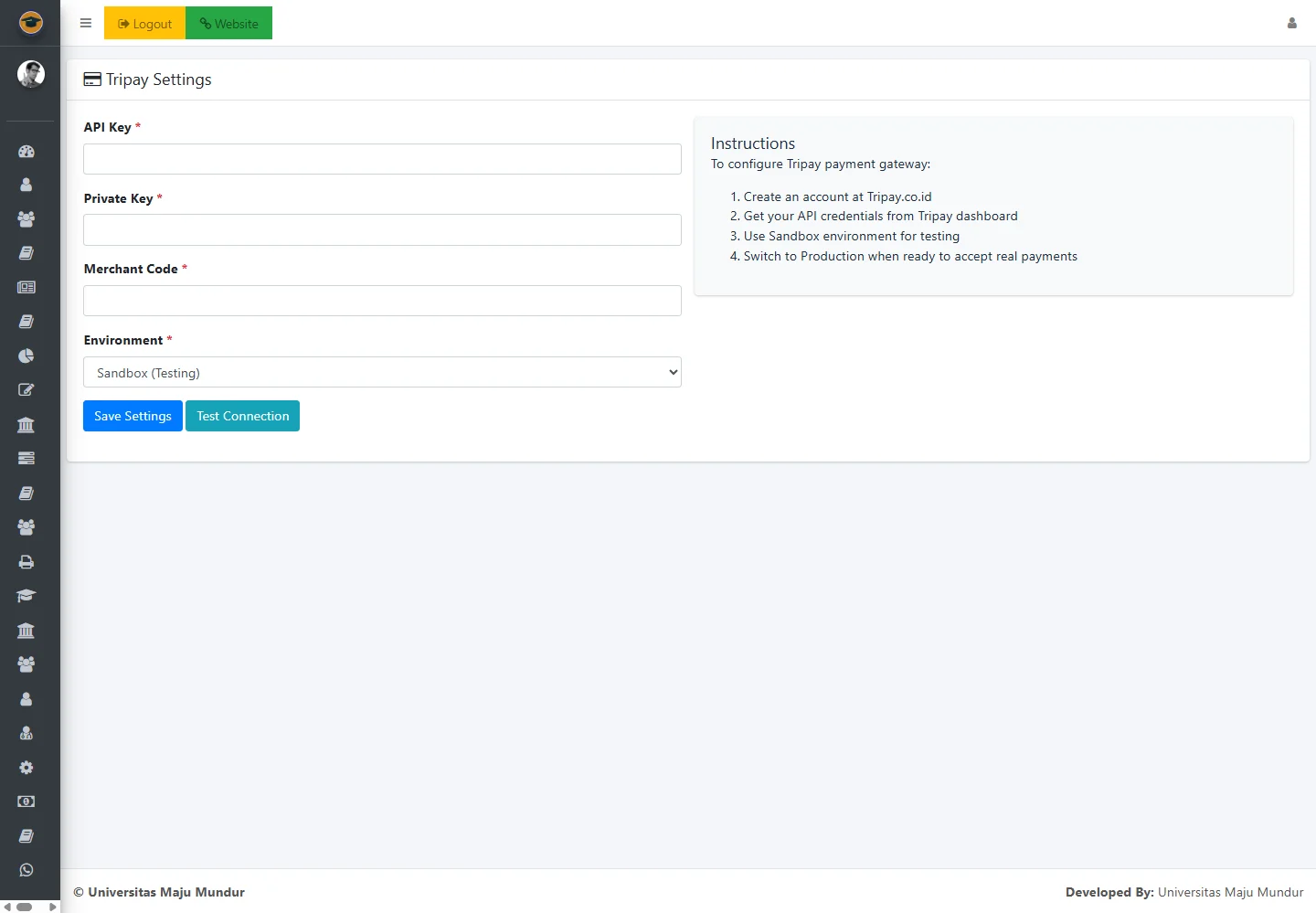
Task: Open the WhatsApp icon in sidebar
Action: (27, 870)
